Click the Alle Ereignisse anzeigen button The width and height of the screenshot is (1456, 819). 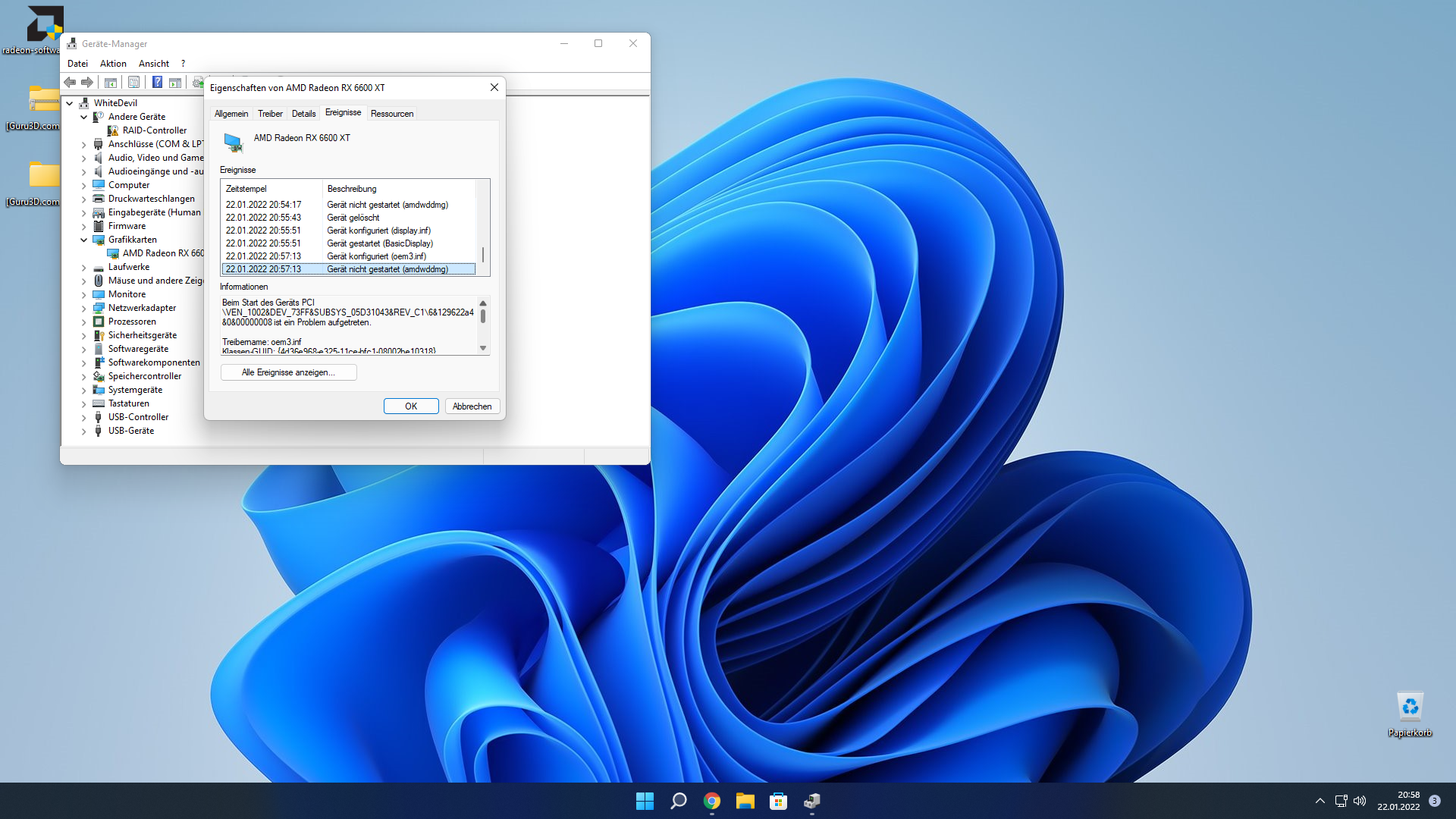pyautogui.click(x=288, y=372)
